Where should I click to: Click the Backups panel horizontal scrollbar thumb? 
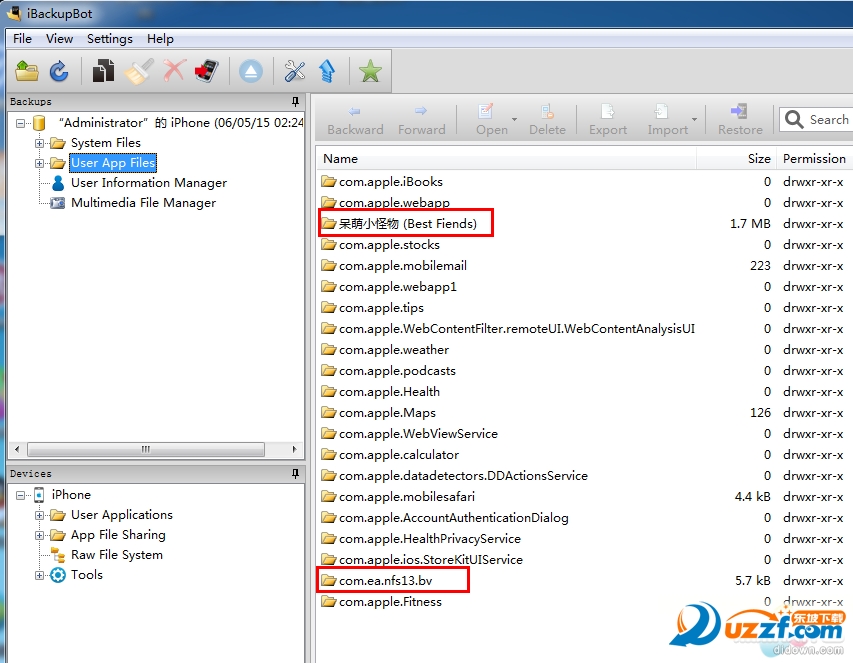coord(146,449)
